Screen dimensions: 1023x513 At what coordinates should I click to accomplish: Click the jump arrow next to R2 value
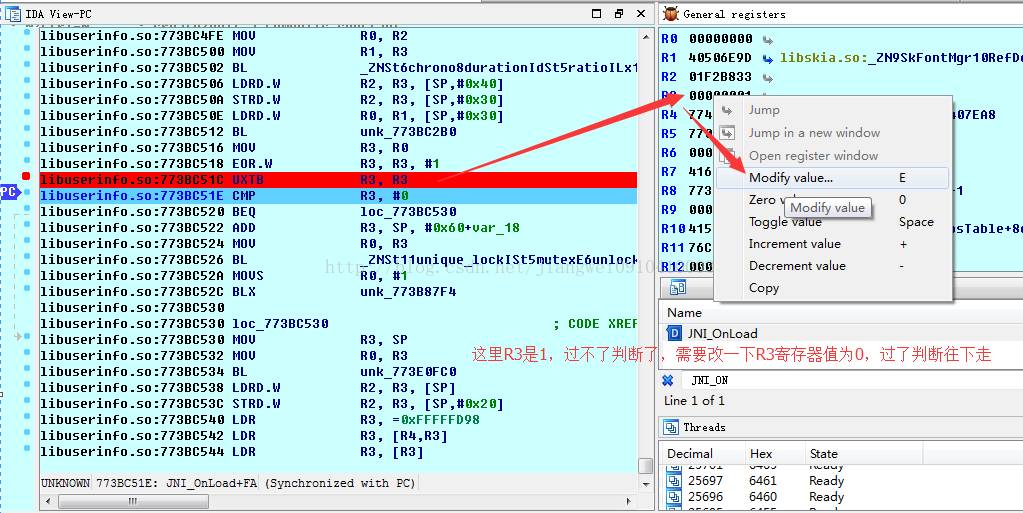[x=767, y=78]
